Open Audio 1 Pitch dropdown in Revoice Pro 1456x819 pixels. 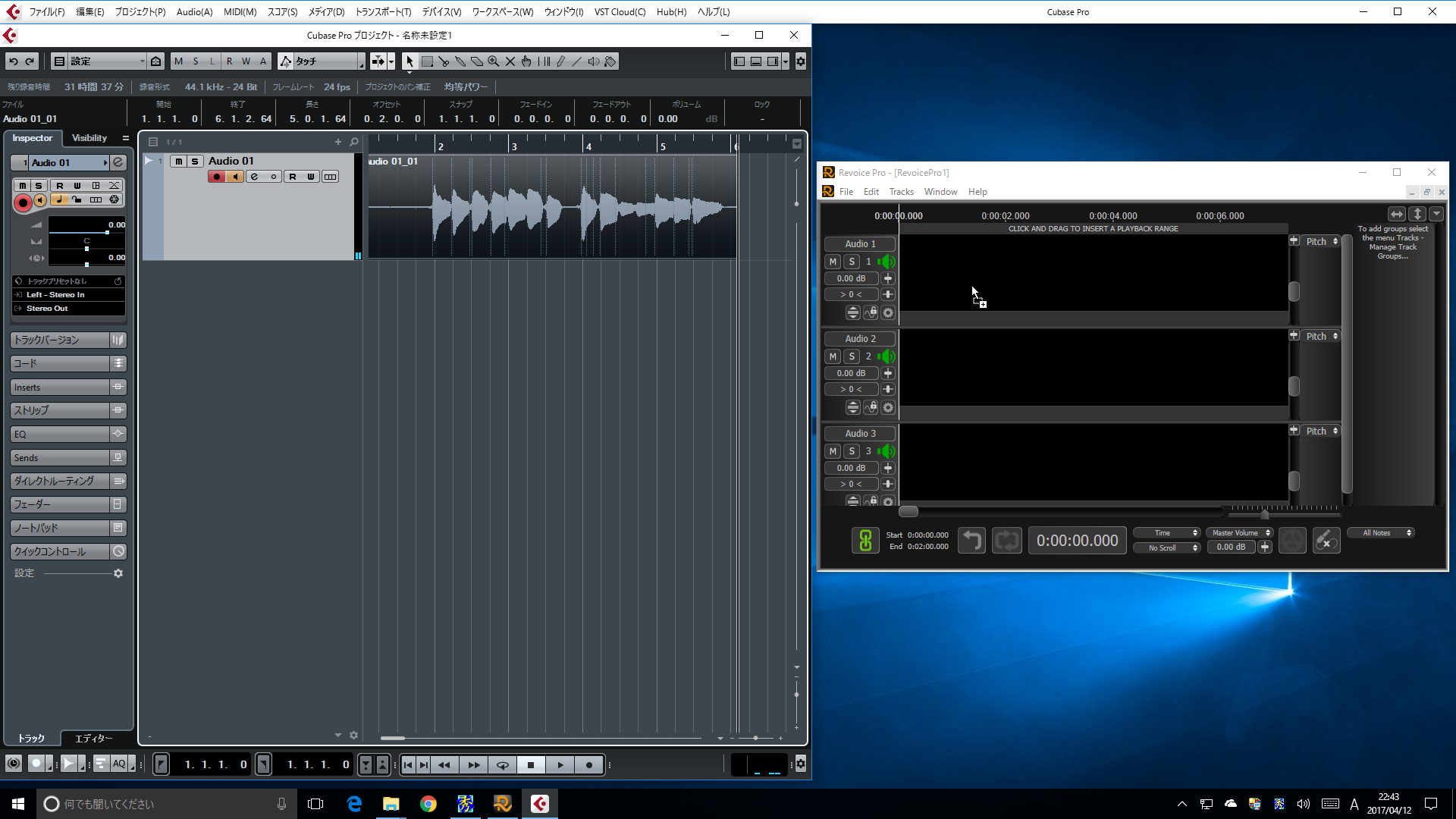1322,241
